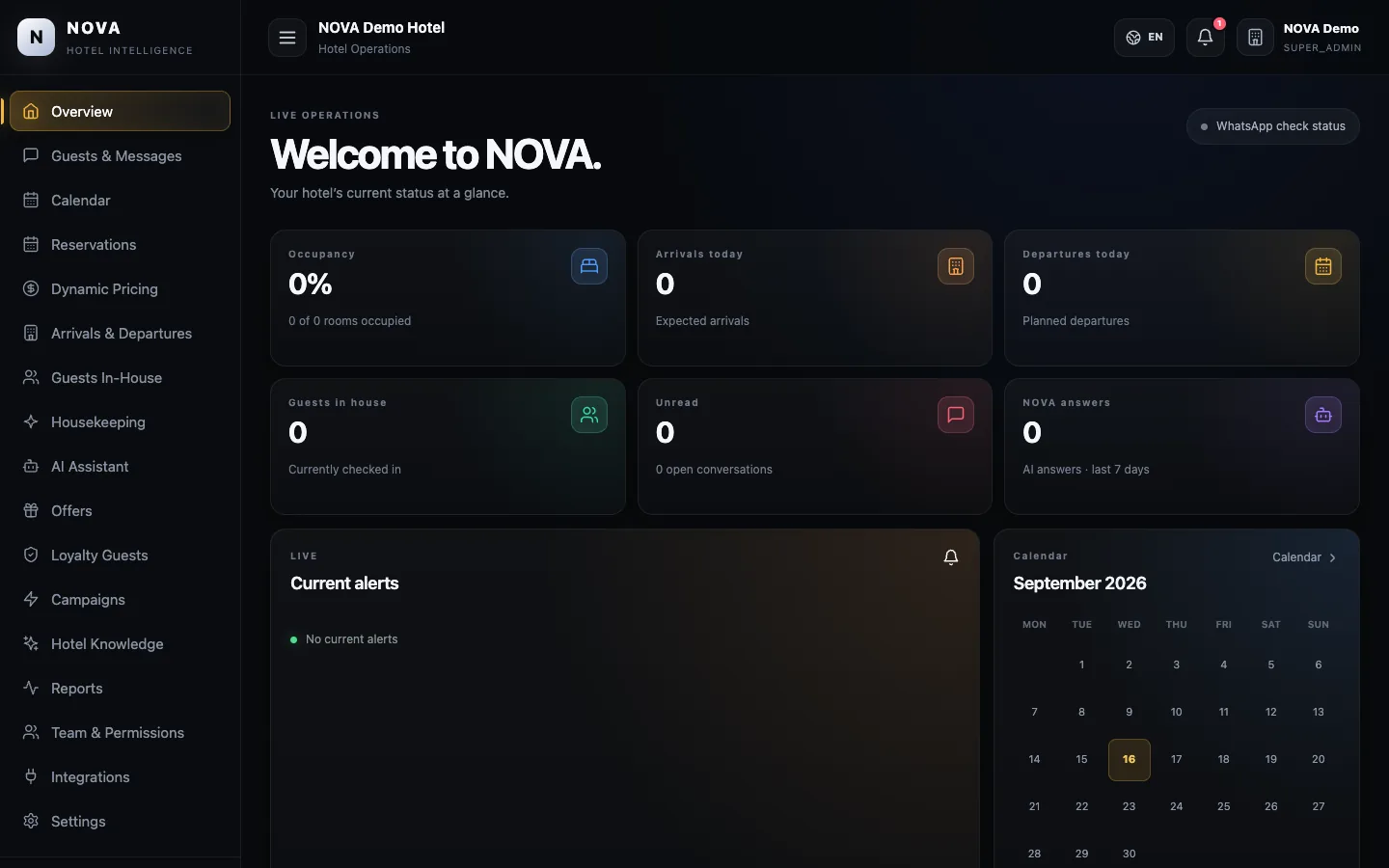Click the Occupancy 0% card
This screenshot has width=1389, height=868.
[448, 298]
